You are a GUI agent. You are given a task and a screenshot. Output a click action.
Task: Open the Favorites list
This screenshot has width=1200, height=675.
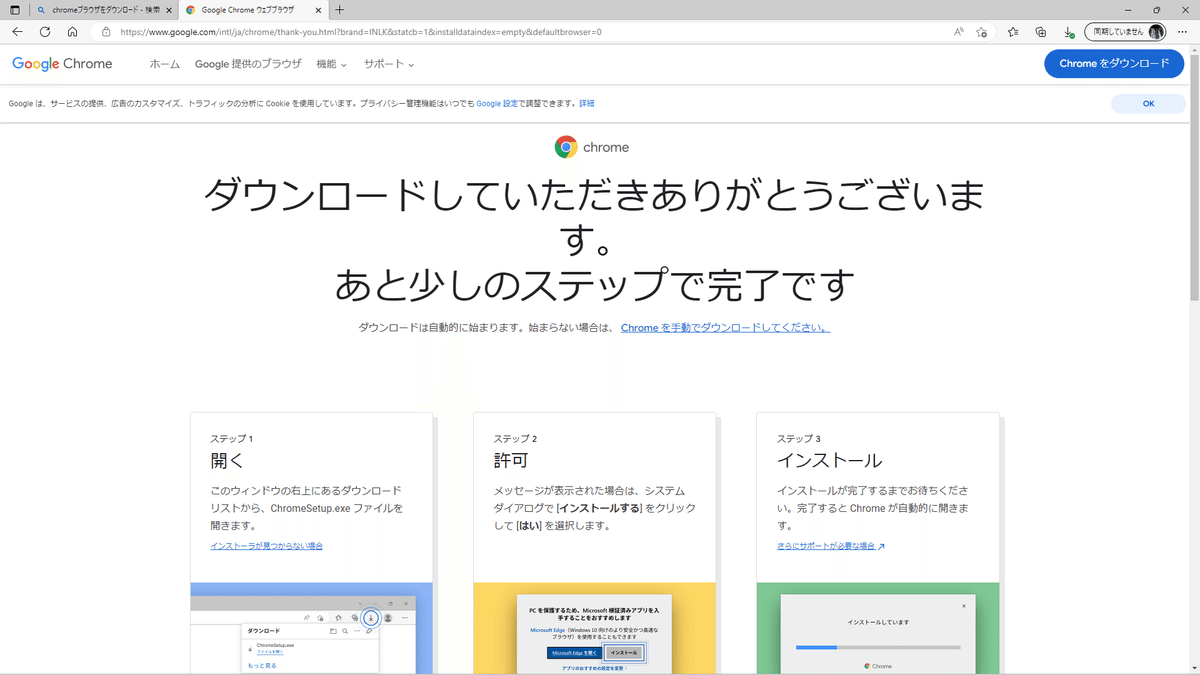[x=1013, y=32]
